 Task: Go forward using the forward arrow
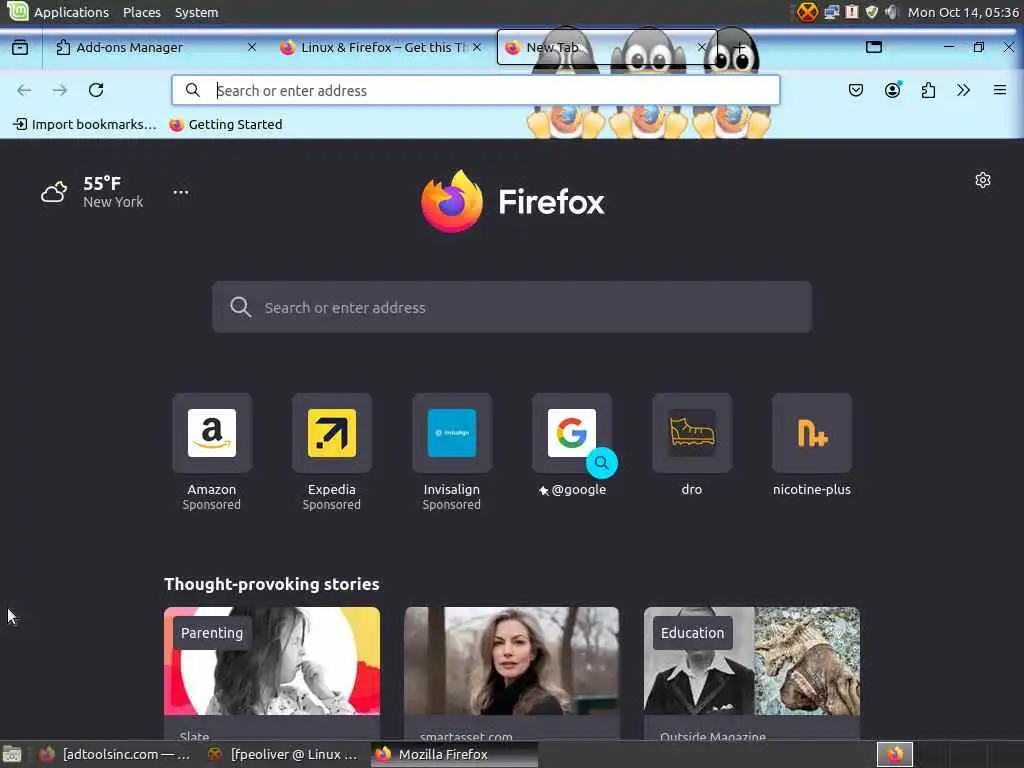coord(60,90)
